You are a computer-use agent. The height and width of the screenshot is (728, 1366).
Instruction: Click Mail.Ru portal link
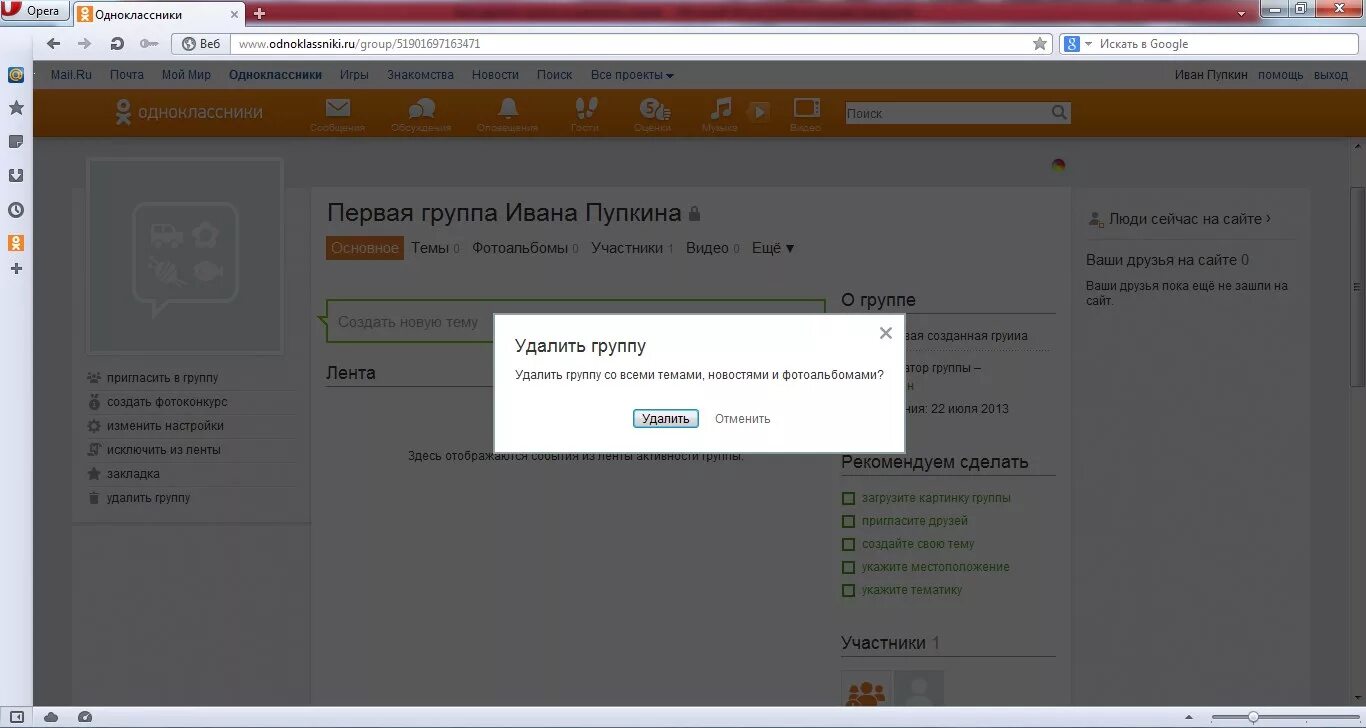tap(71, 75)
